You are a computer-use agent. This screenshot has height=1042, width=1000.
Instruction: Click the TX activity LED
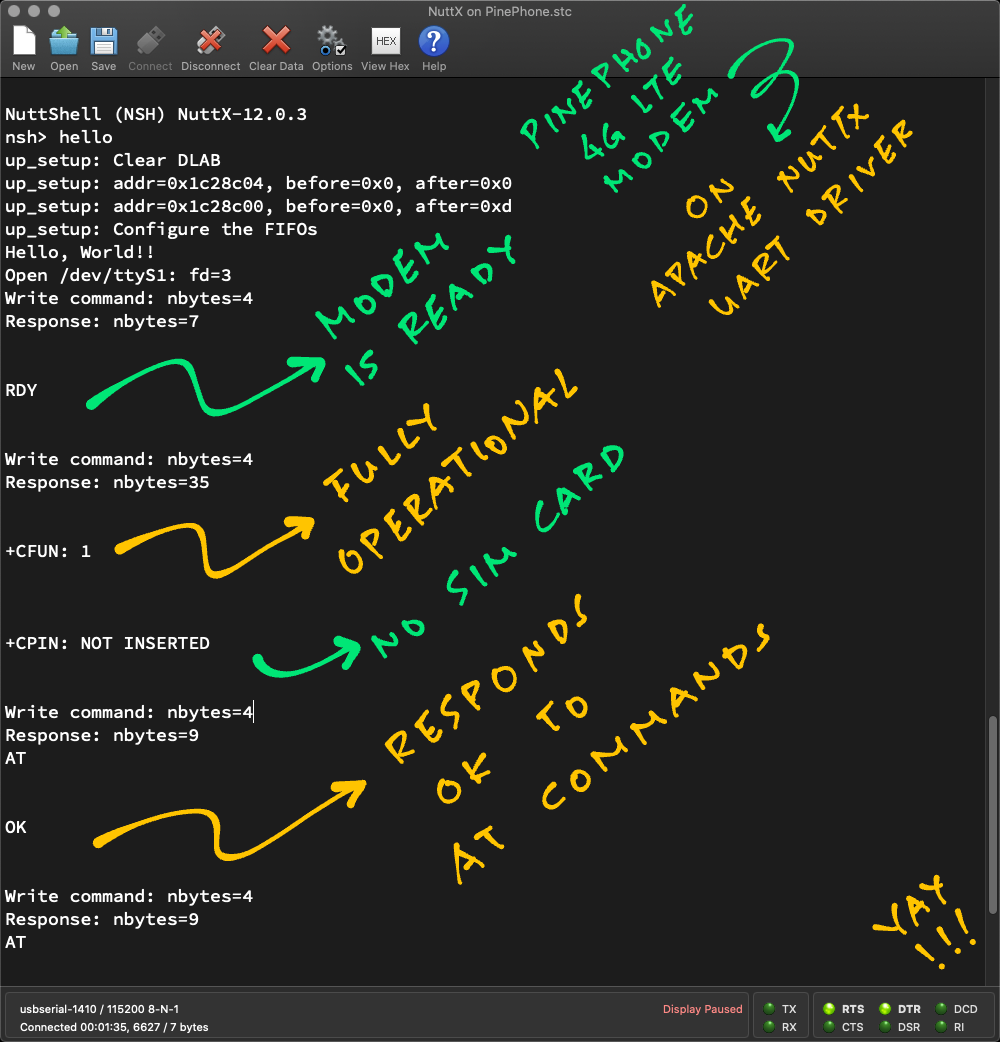tap(768, 1009)
